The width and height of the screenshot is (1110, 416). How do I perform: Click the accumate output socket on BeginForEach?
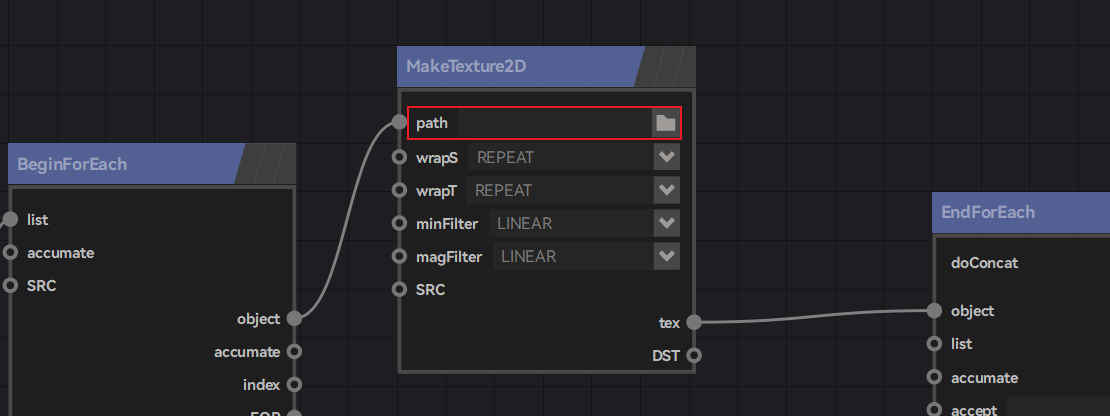[x=294, y=352]
